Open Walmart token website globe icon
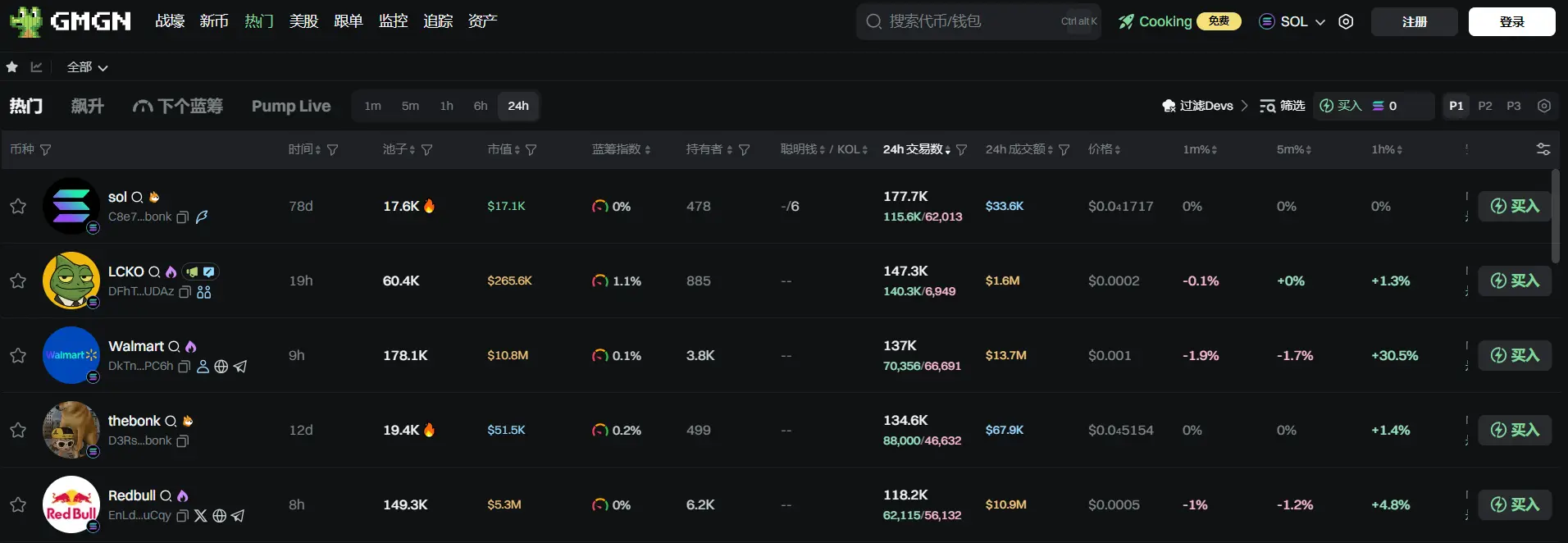This screenshot has height=543, width=1568. [221, 367]
